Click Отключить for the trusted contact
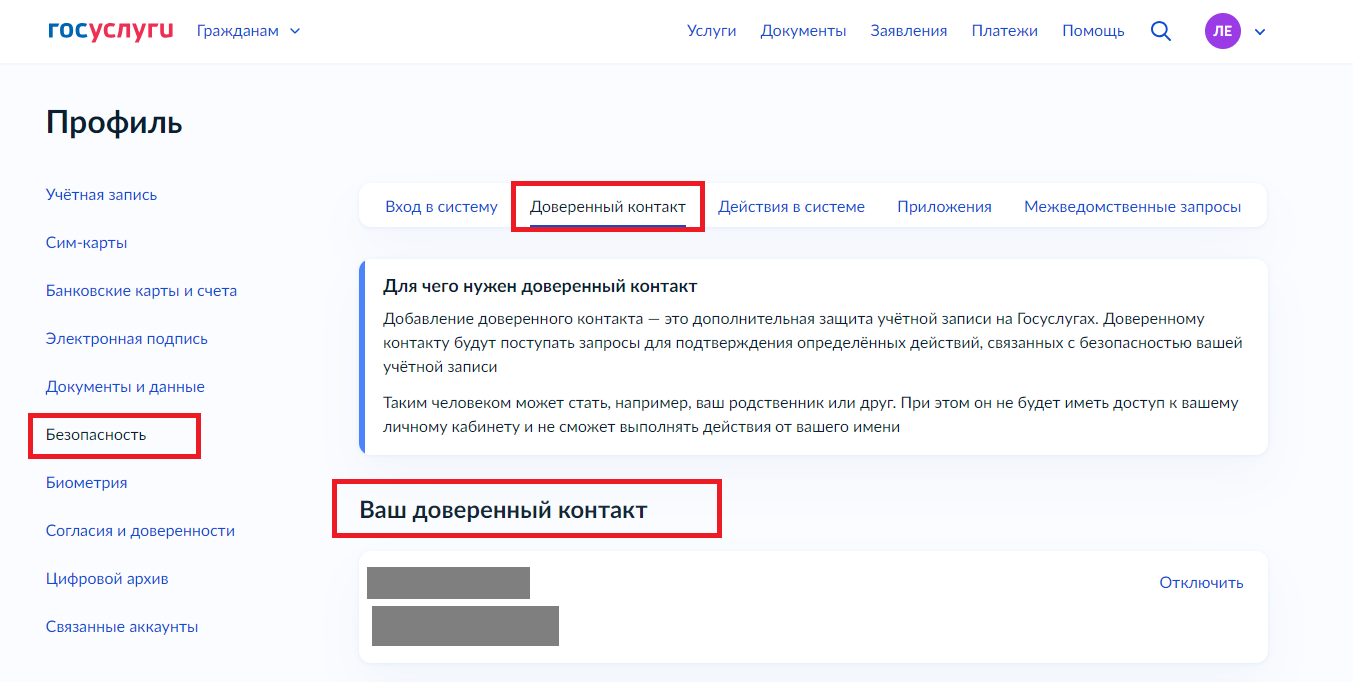 1201,582
